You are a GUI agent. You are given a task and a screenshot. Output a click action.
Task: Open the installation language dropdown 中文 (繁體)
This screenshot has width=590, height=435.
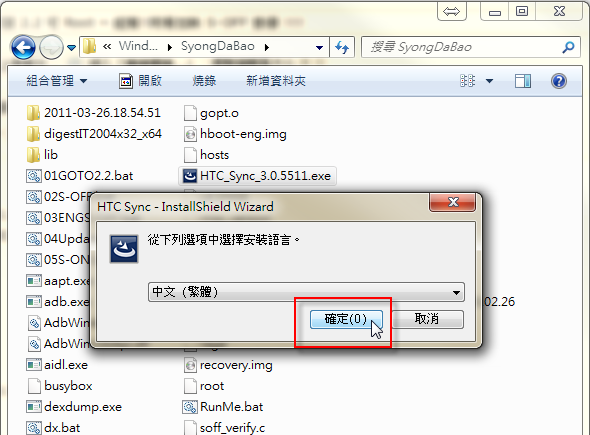tap(306, 292)
